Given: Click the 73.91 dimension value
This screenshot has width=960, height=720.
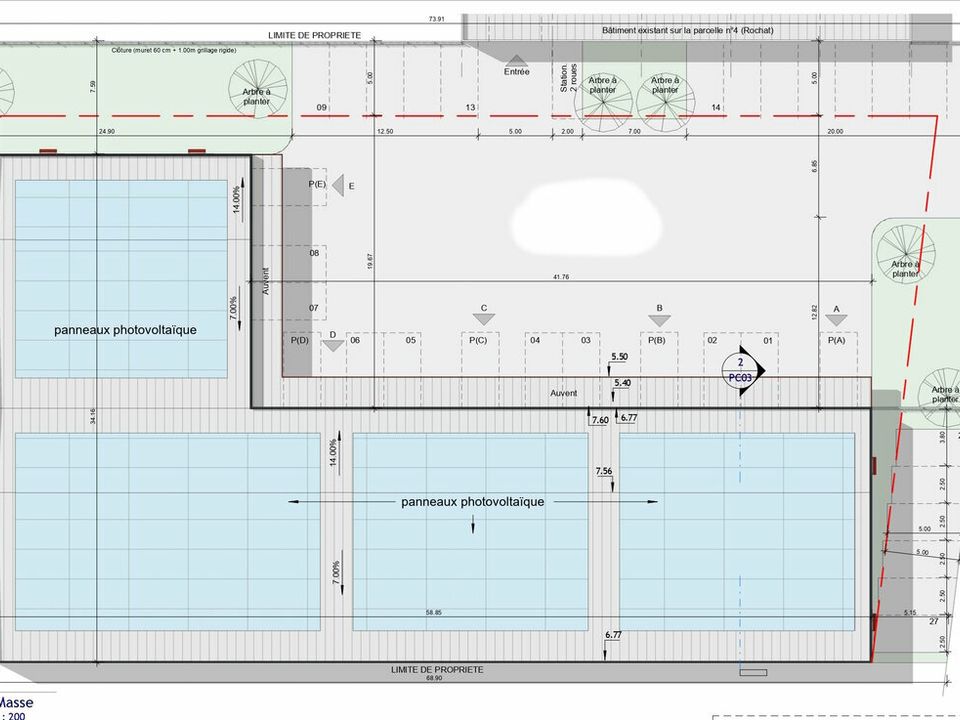Looking at the screenshot, I should point(437,19).
